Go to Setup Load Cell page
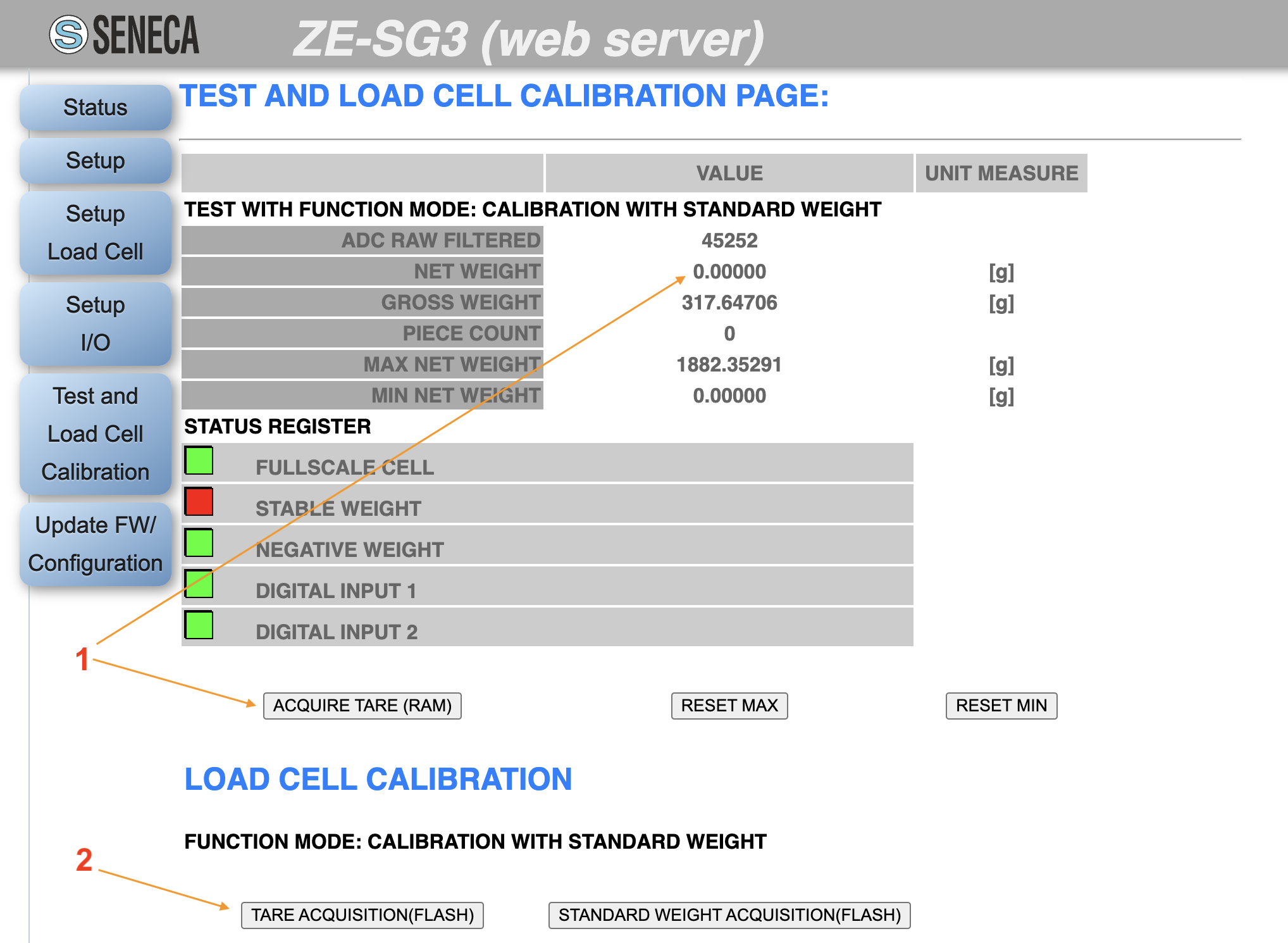This screenshot has width=1288, height=943. (96, 233)
